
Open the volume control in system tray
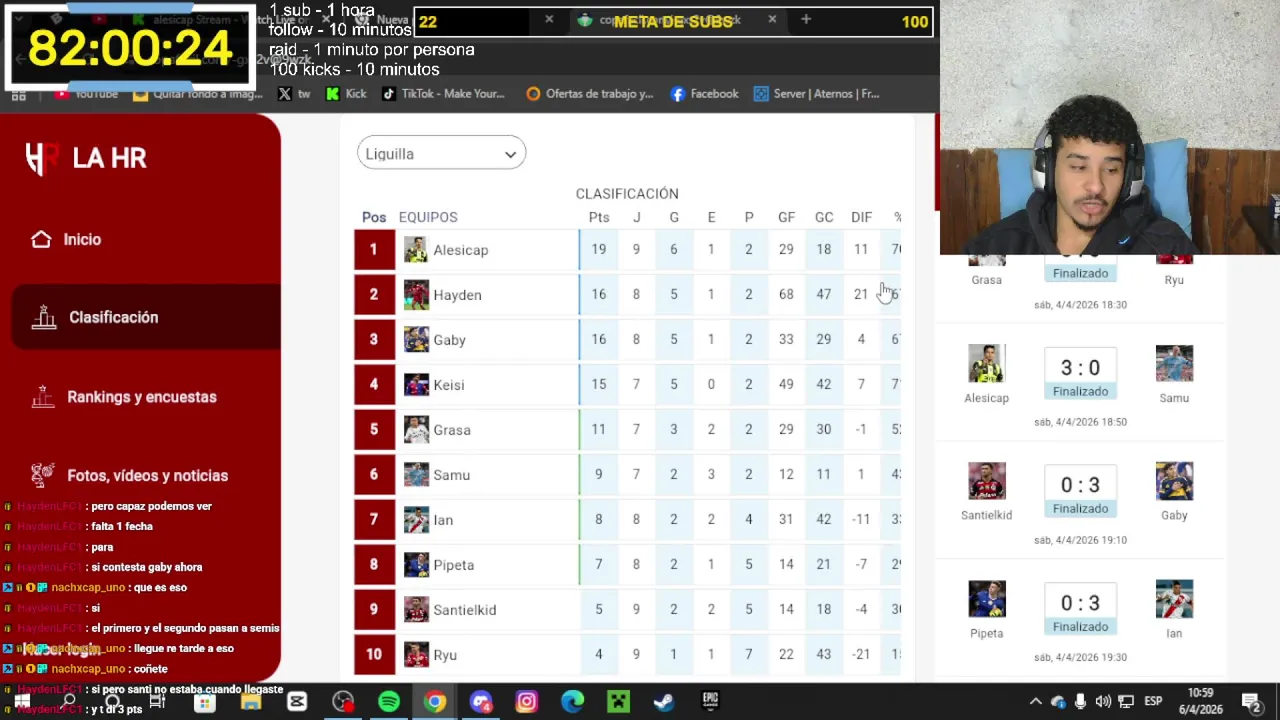tap(1103, 702)
